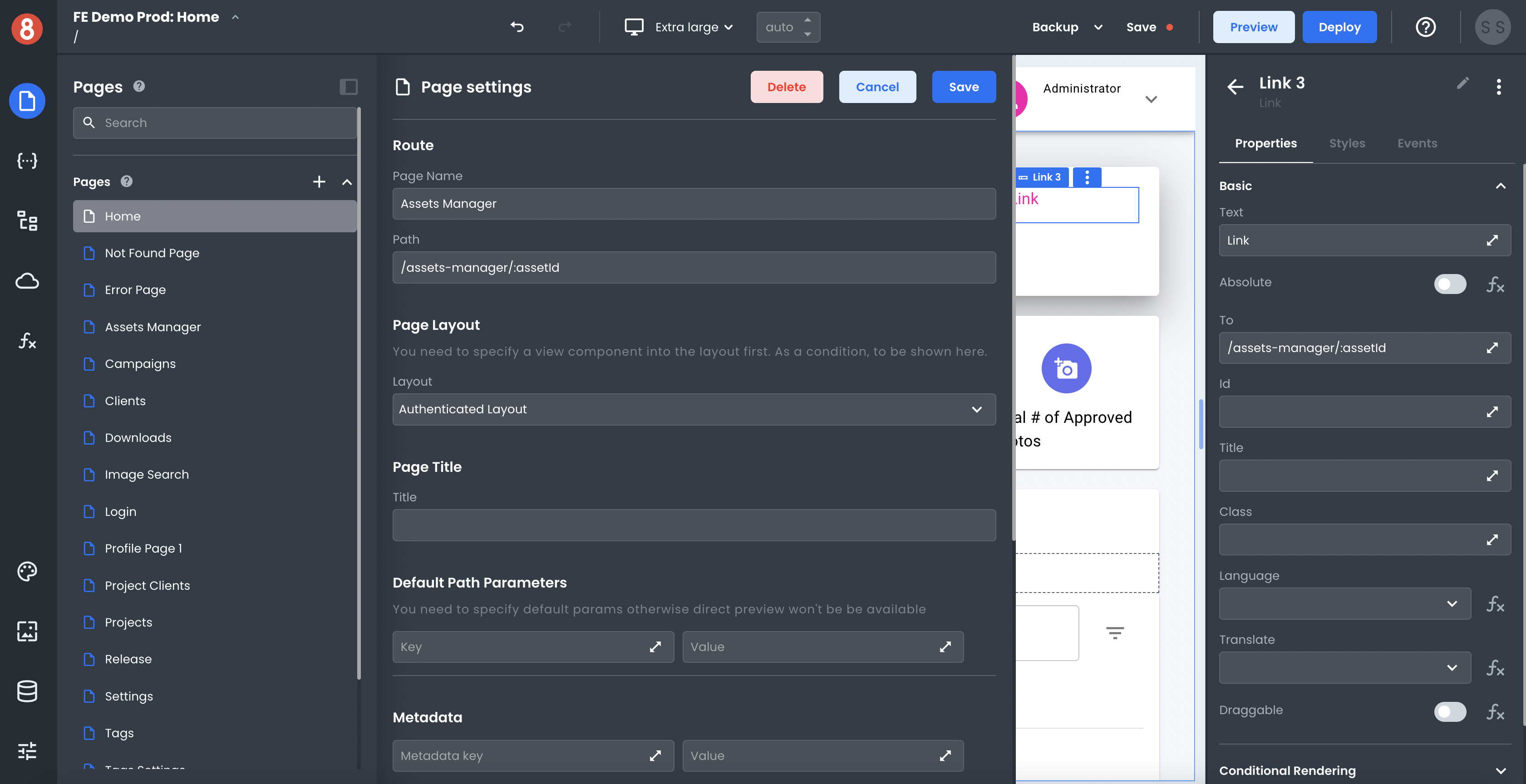
Task: Click the undo arrow icon
Action: tap(517, 26)
